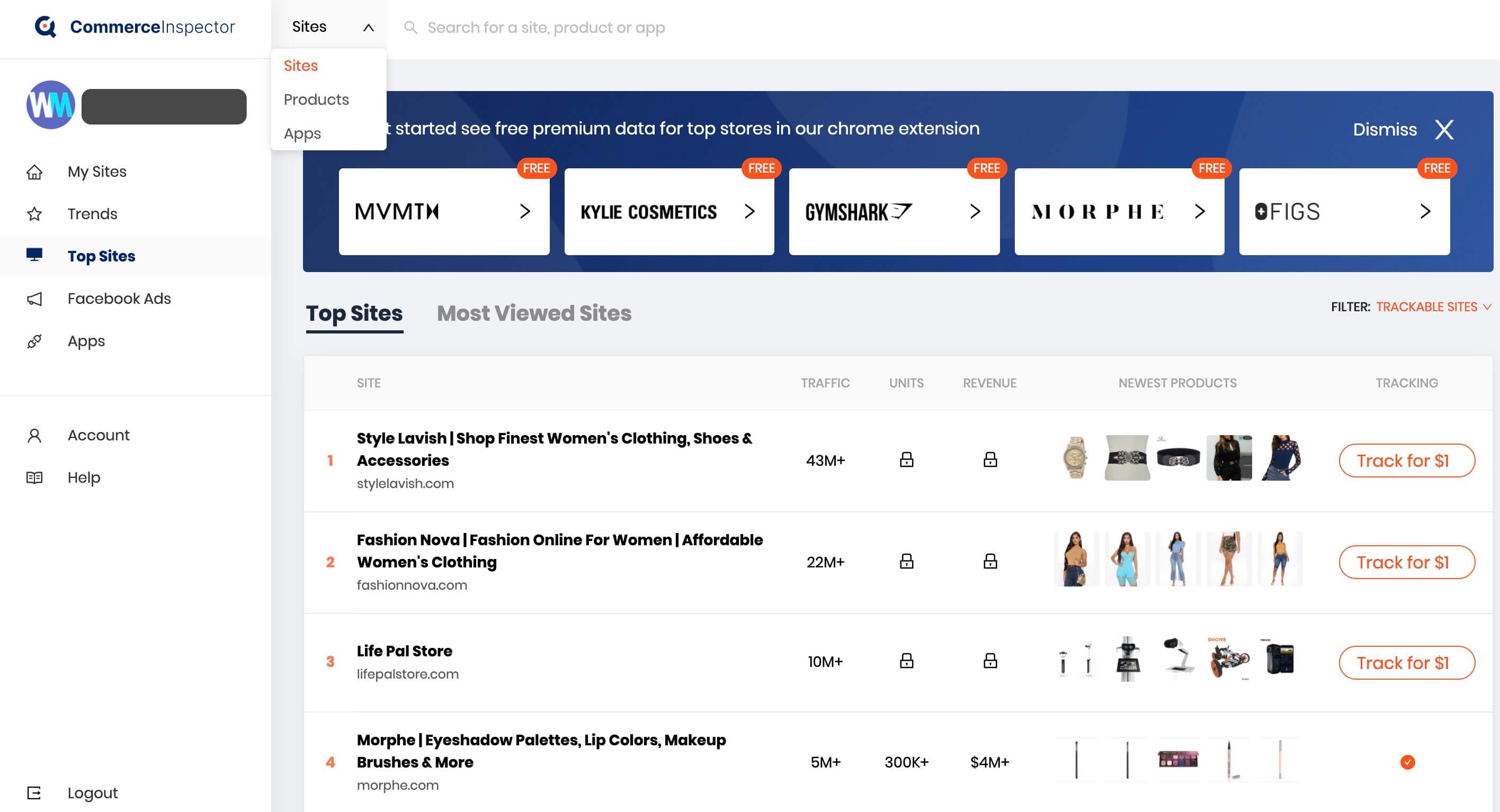
Task: Click the CommerceInspector logo
Action: [135, 27]
